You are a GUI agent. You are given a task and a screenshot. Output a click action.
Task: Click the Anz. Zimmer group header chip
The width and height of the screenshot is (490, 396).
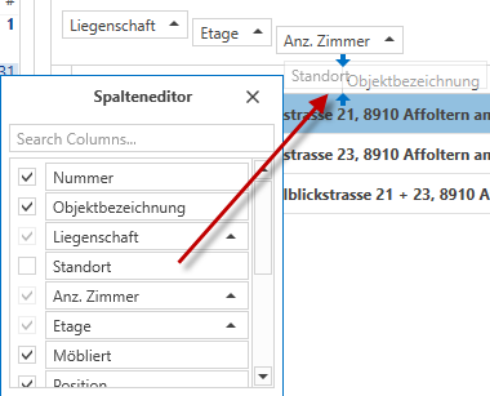(x=340, y=40)
